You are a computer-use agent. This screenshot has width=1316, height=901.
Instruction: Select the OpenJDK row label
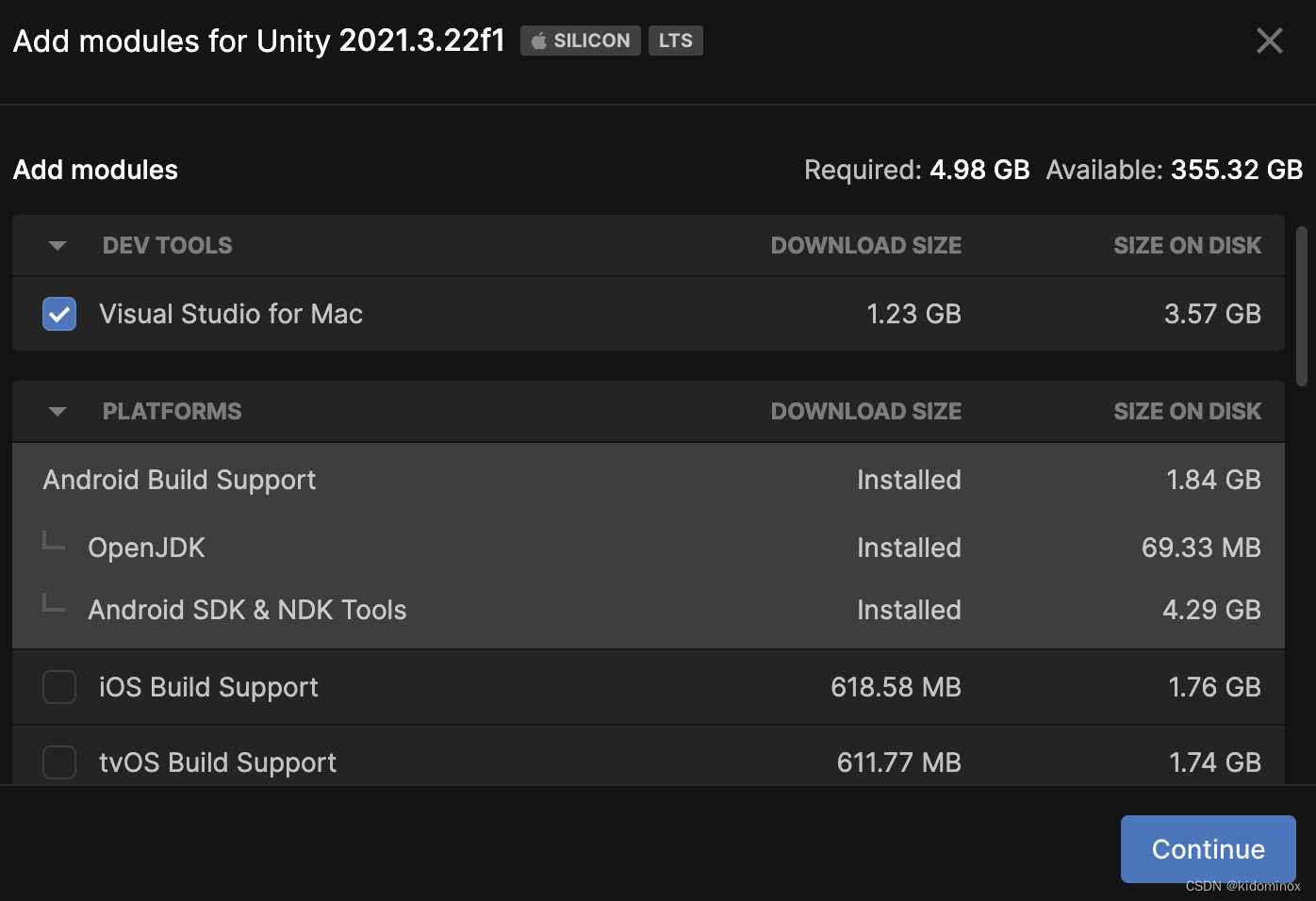(x=146, y=548)
